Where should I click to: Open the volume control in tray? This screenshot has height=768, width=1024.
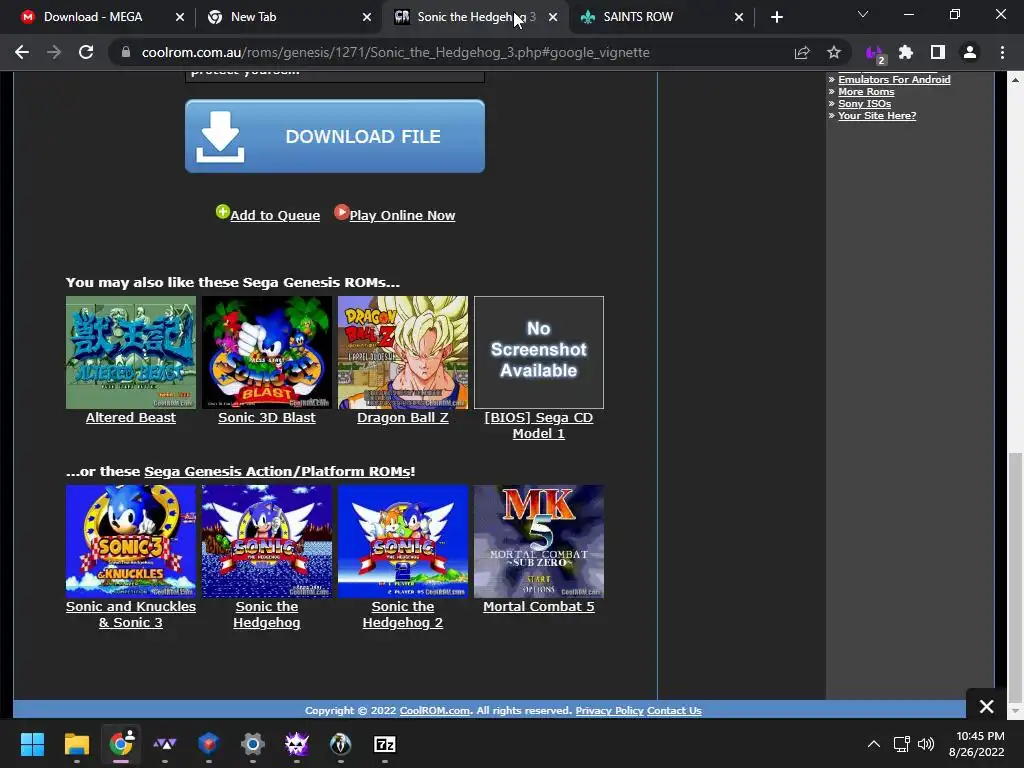[925, 744]
